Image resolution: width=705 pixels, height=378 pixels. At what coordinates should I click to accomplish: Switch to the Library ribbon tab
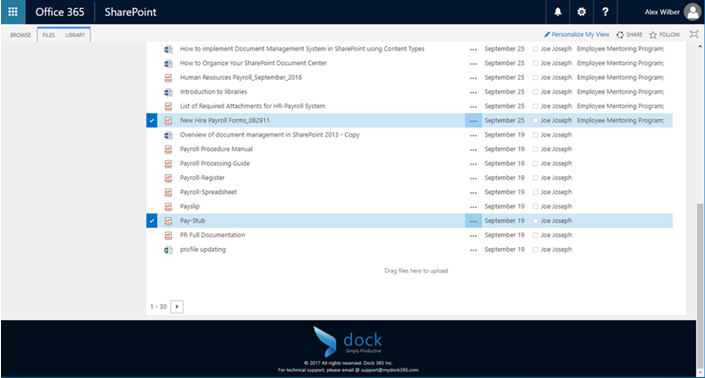point(75,35)
